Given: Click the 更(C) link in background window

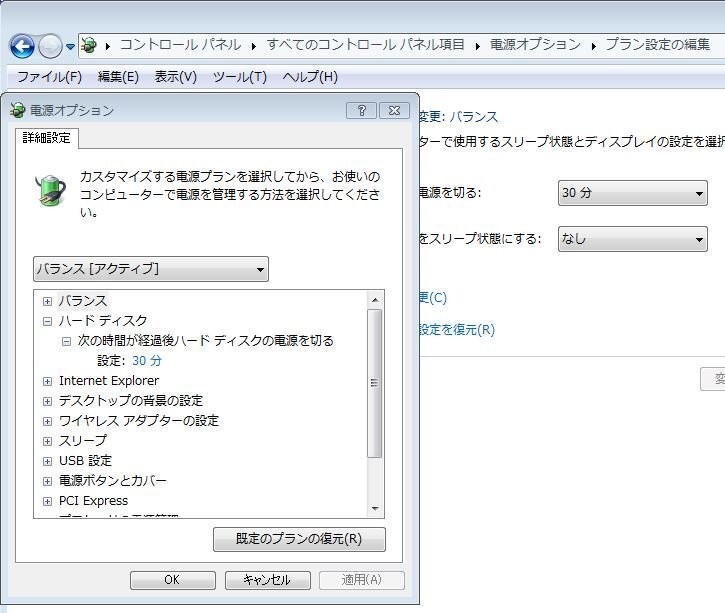Looking at the screenshot, I should [x=433, y=298].
